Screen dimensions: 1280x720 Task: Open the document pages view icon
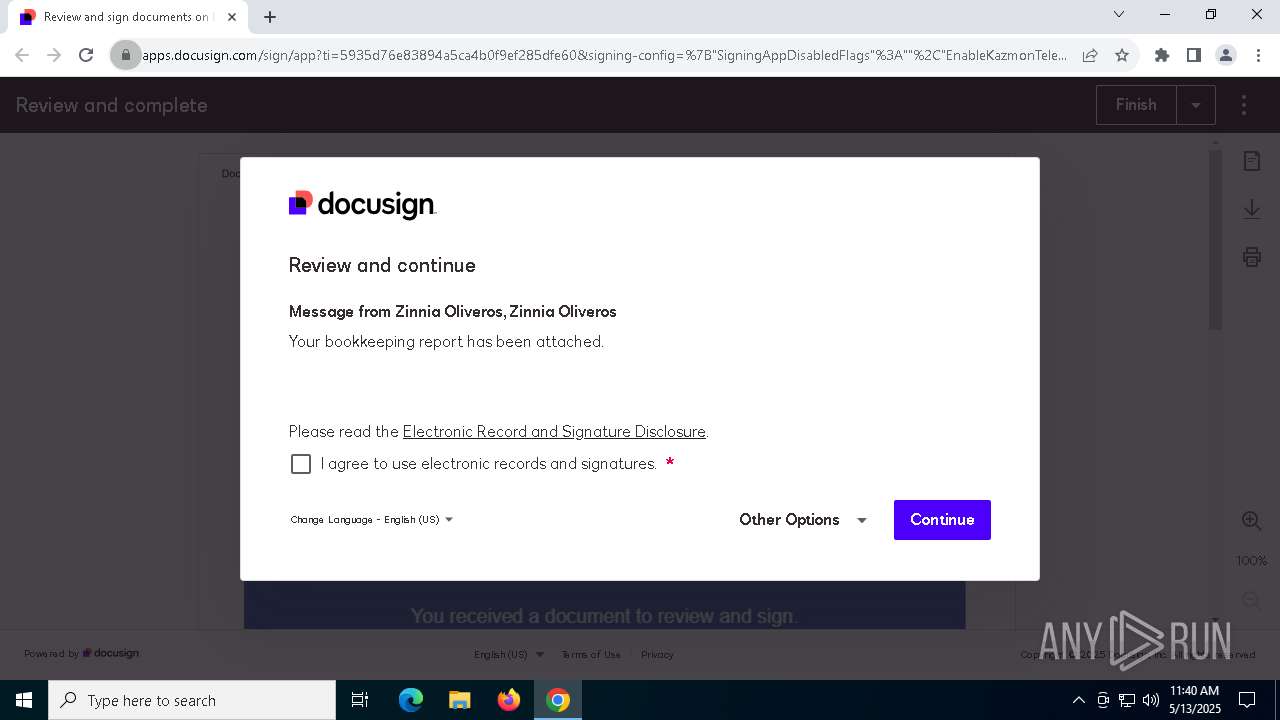1252,161
